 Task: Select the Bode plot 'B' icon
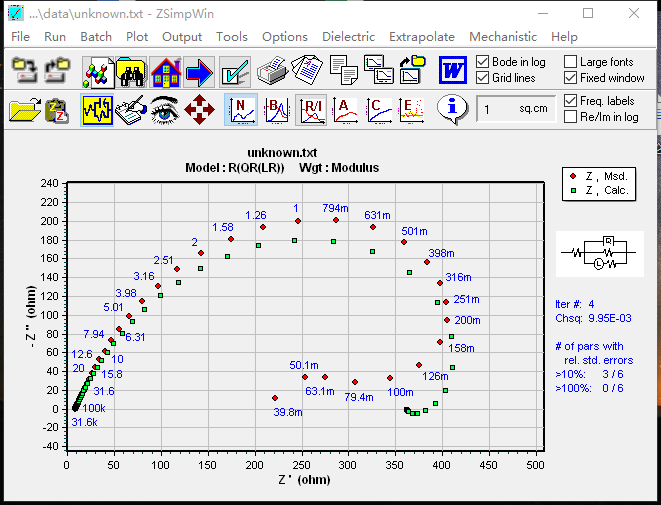click(277, 109)
